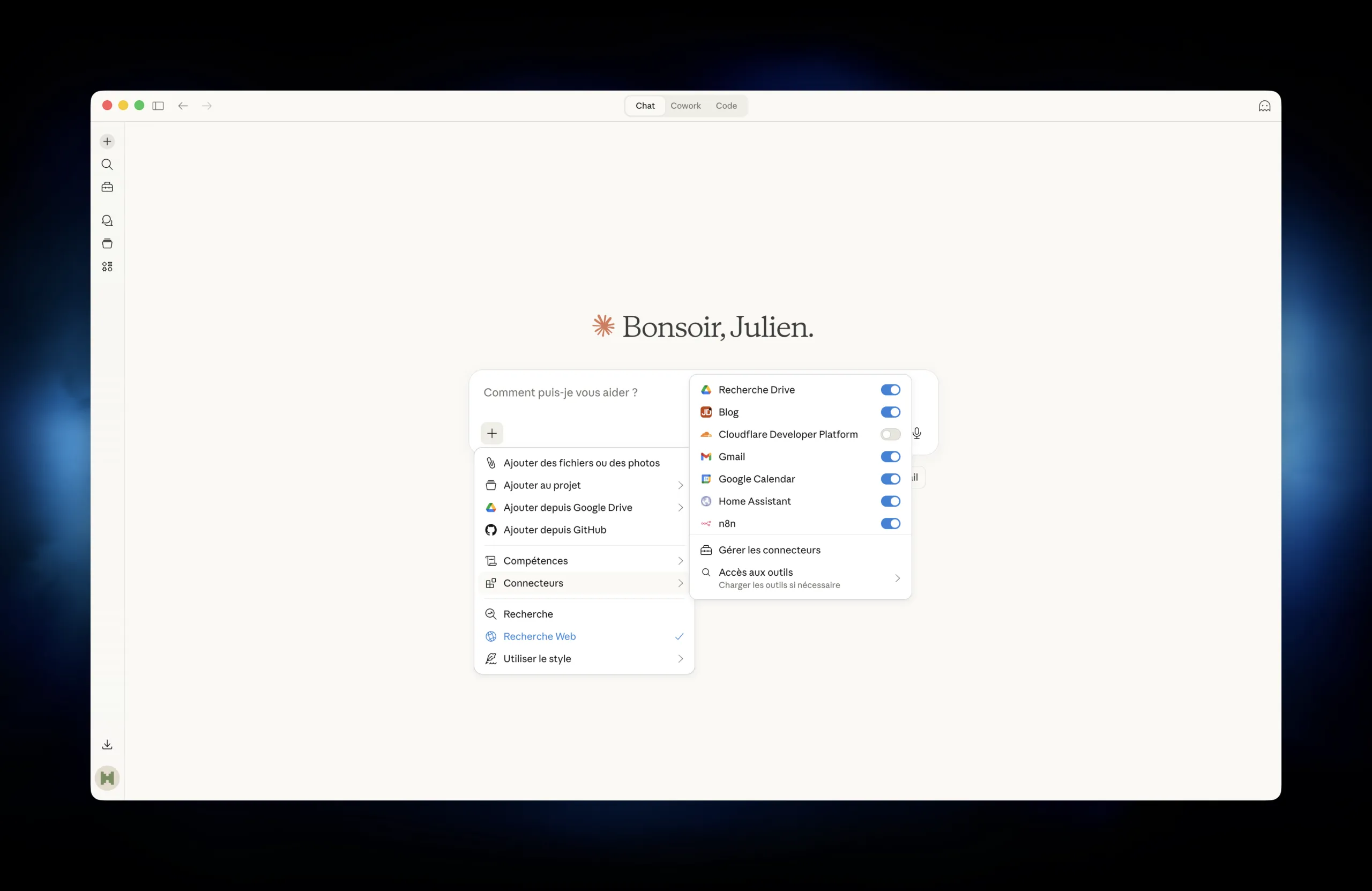Click the download icon at sidebar bottom
1372x891 pixels.
(x=107, y=745)
